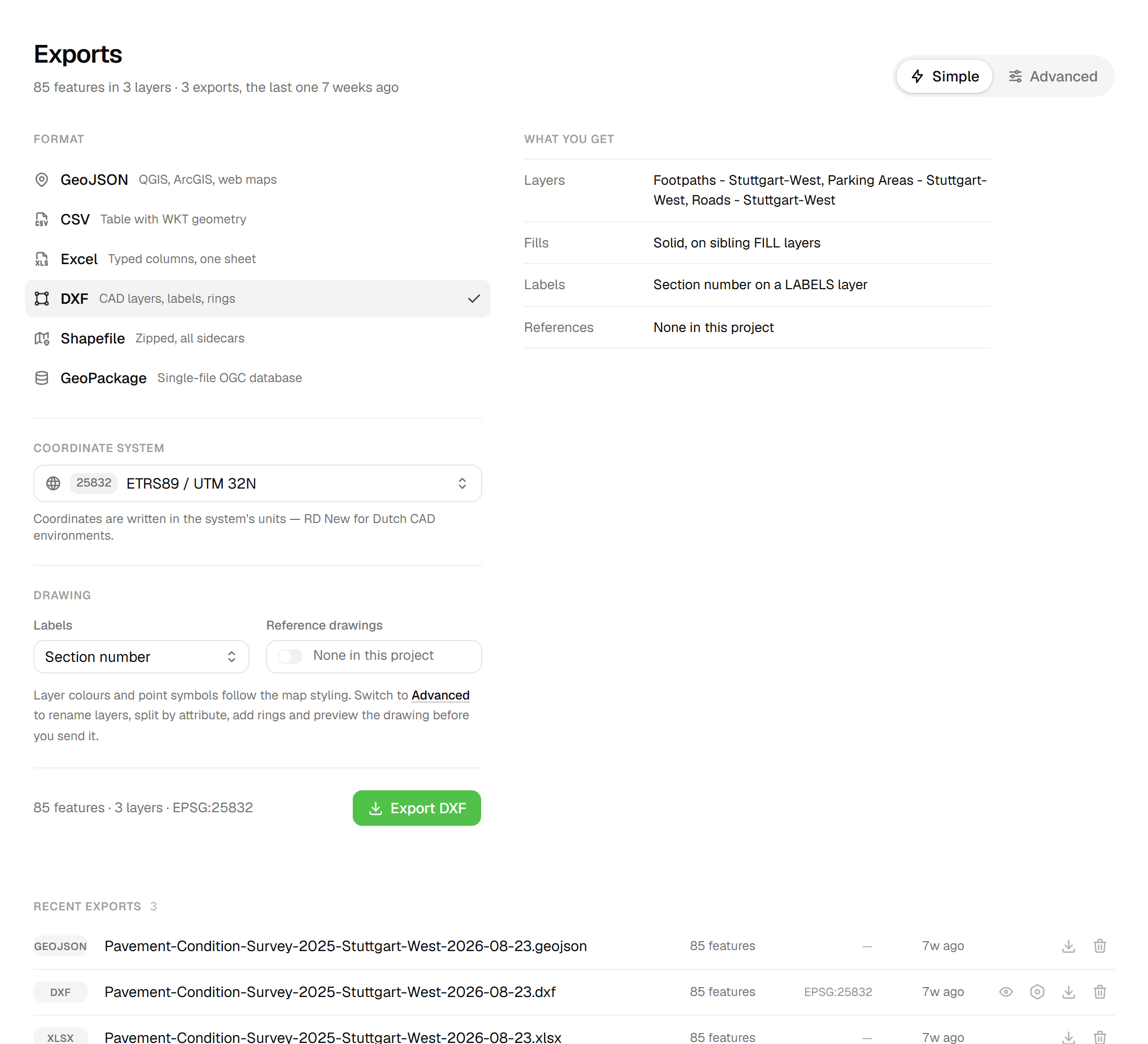
Task: Select GeoPackage format option
Action: [x=257, y=378]
